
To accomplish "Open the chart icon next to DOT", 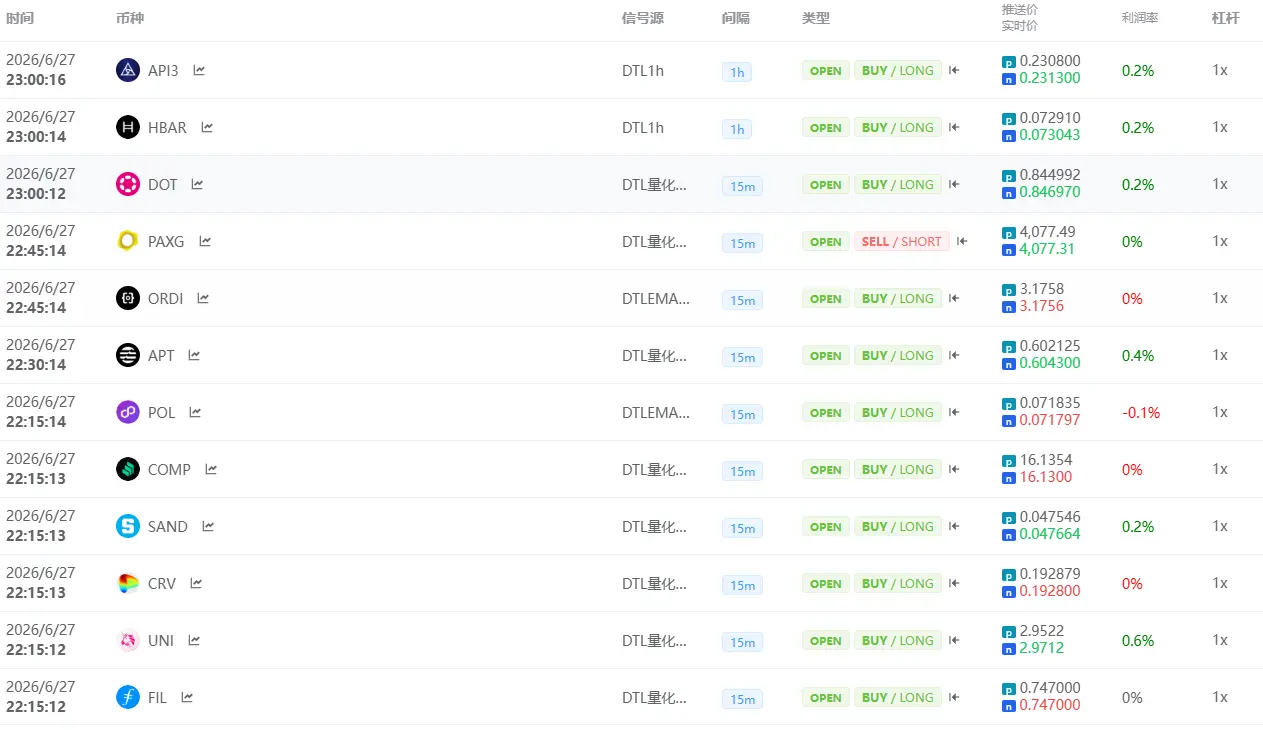I will click(197, 184).
